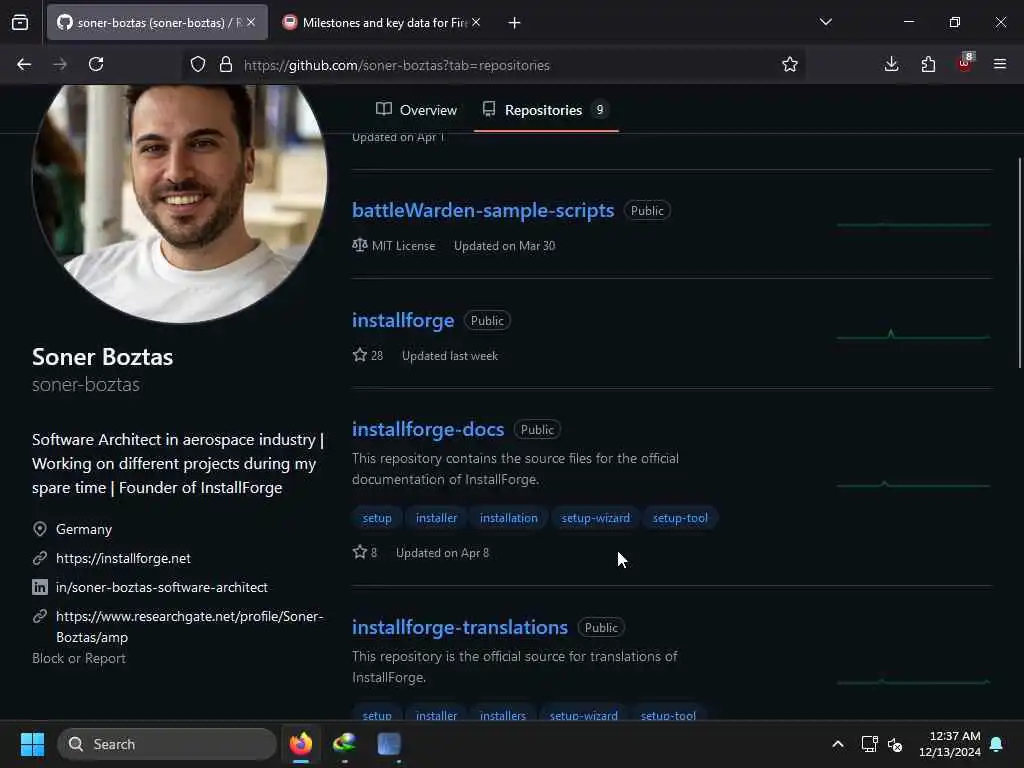
Task: Open Firefox View tab list icon
Action: (x=20, y=22)
